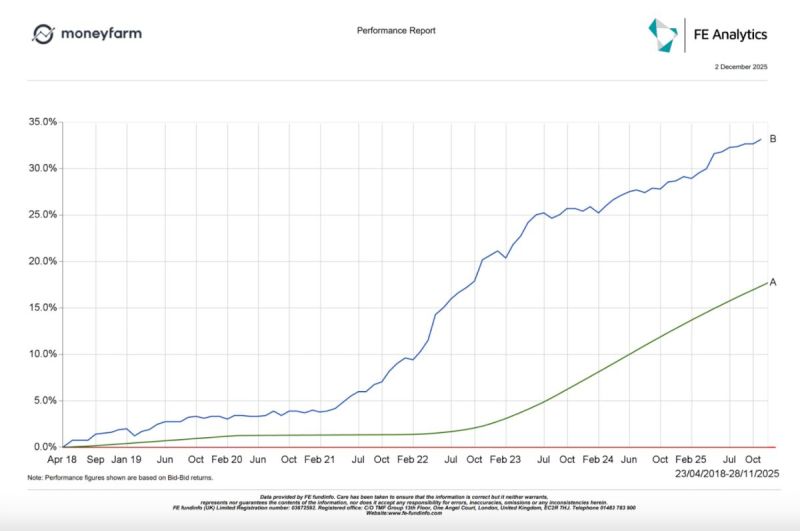Screen dimensions: 800x531
Task: Click the red flat baseline line
Action: pyautogui.click(x=400, y=447)
